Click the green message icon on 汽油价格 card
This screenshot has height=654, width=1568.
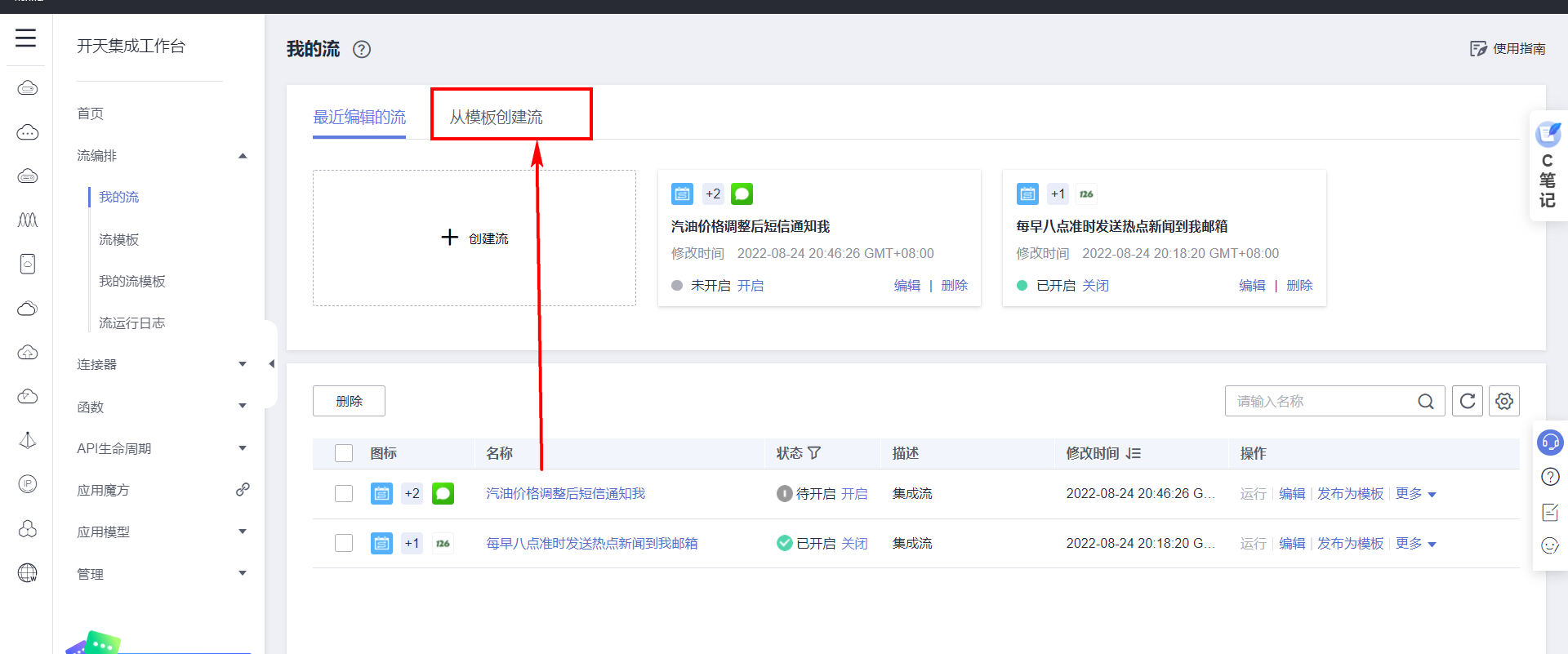pos(742,194)
